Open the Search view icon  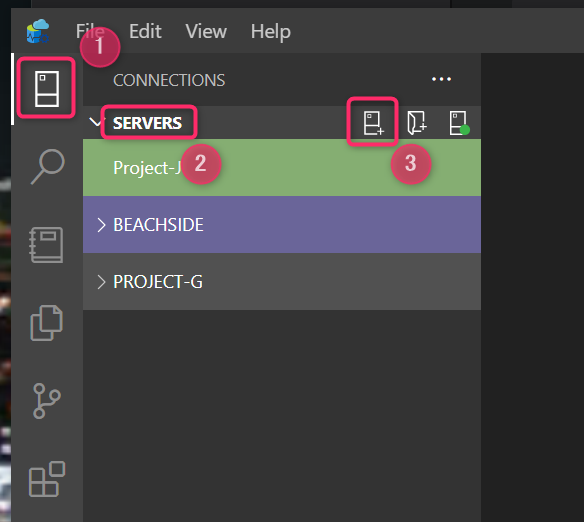click(x=48, y=166)
